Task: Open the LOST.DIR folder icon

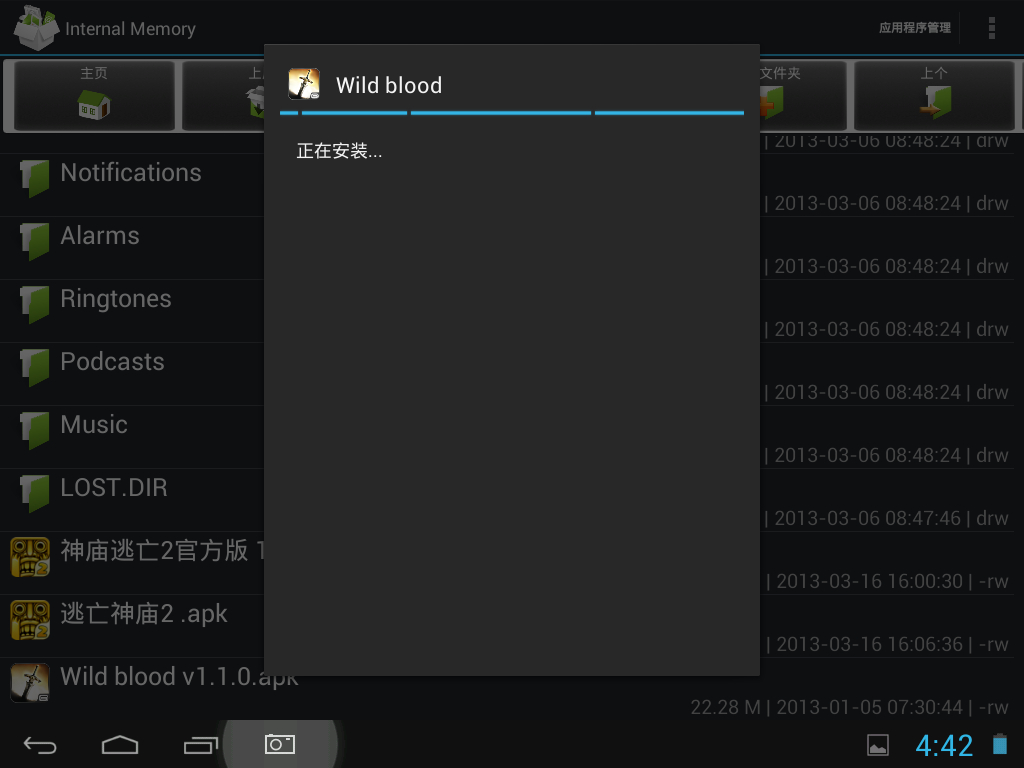Action: pos(35,494)
